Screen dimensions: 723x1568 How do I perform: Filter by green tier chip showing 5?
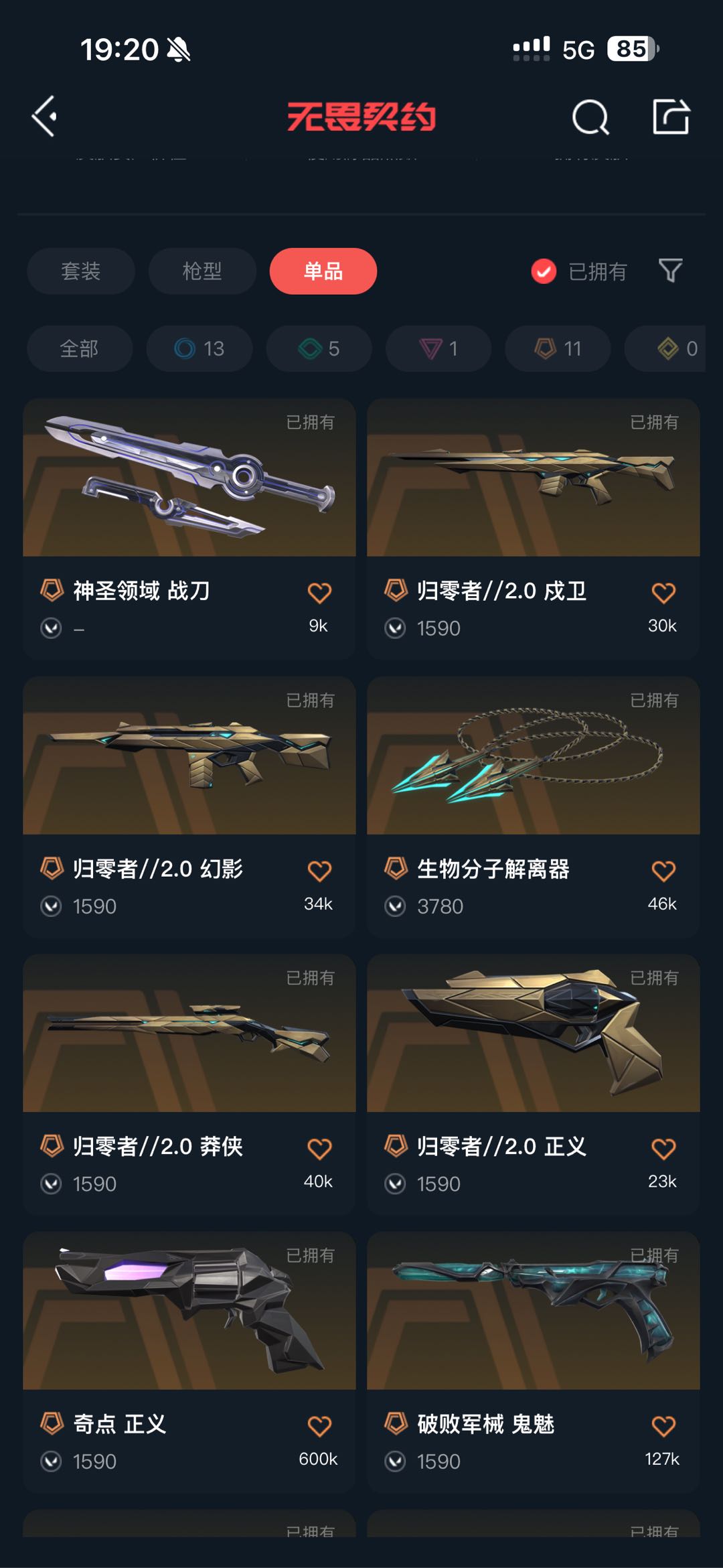tap(319, 348)
